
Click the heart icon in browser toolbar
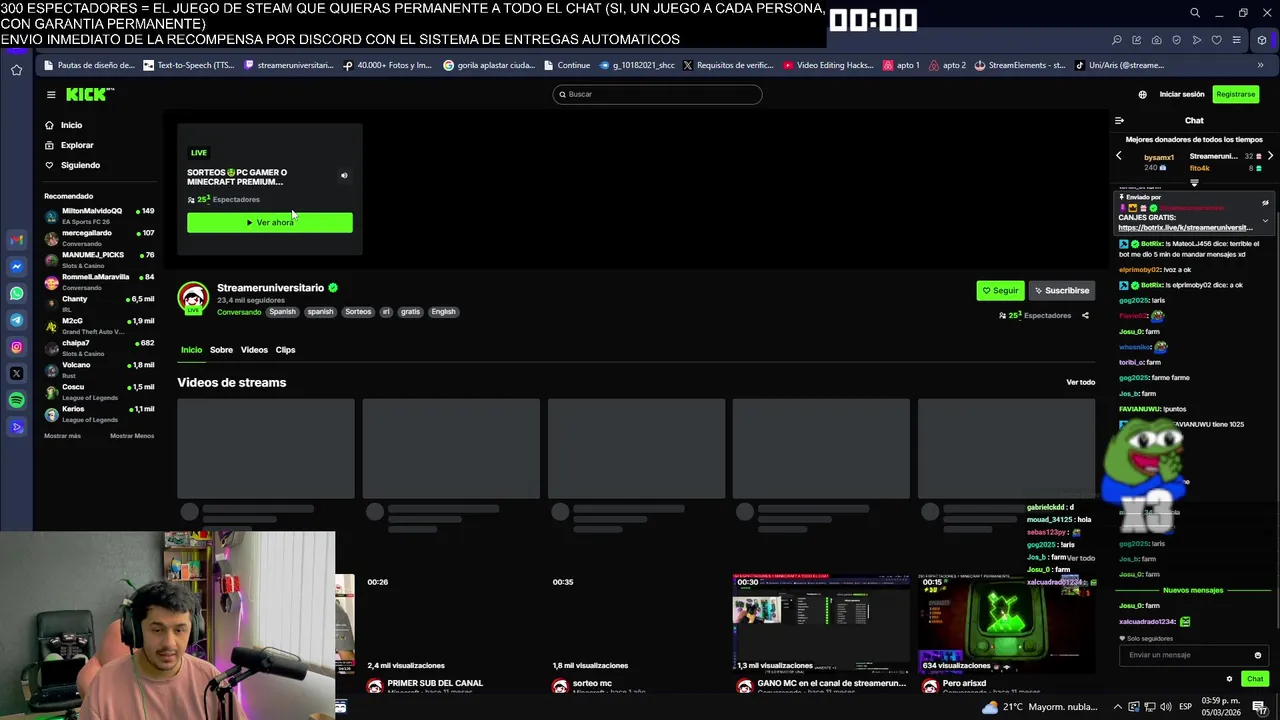[1217, 40]
